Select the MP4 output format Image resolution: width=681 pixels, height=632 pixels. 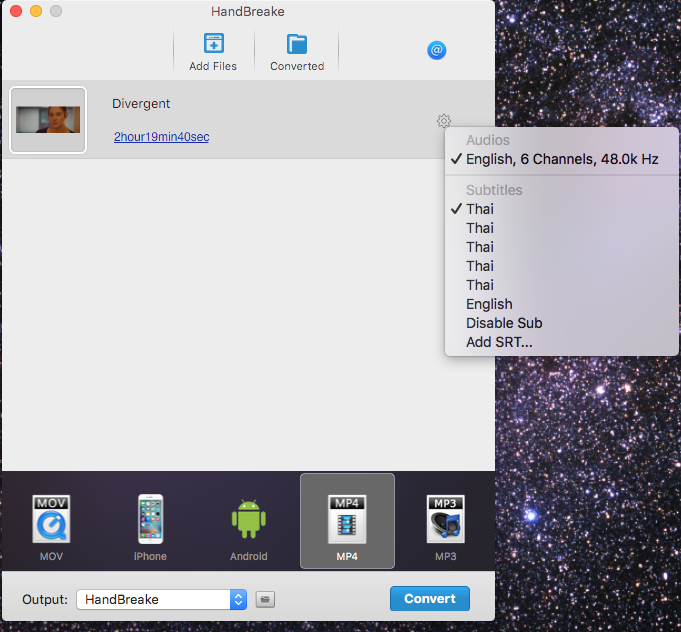[x=347, y=521]
